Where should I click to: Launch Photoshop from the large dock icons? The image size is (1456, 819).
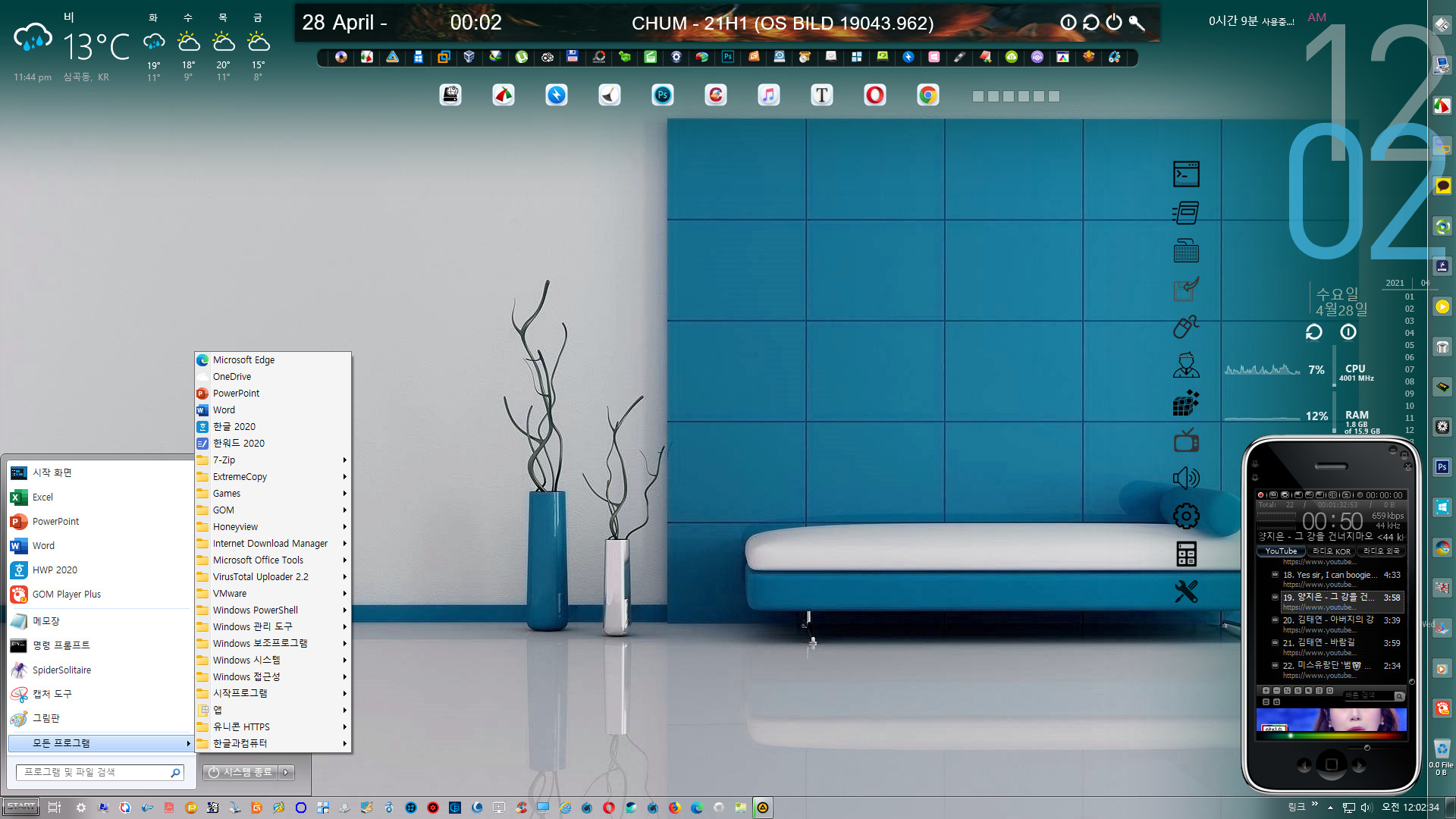663,95
